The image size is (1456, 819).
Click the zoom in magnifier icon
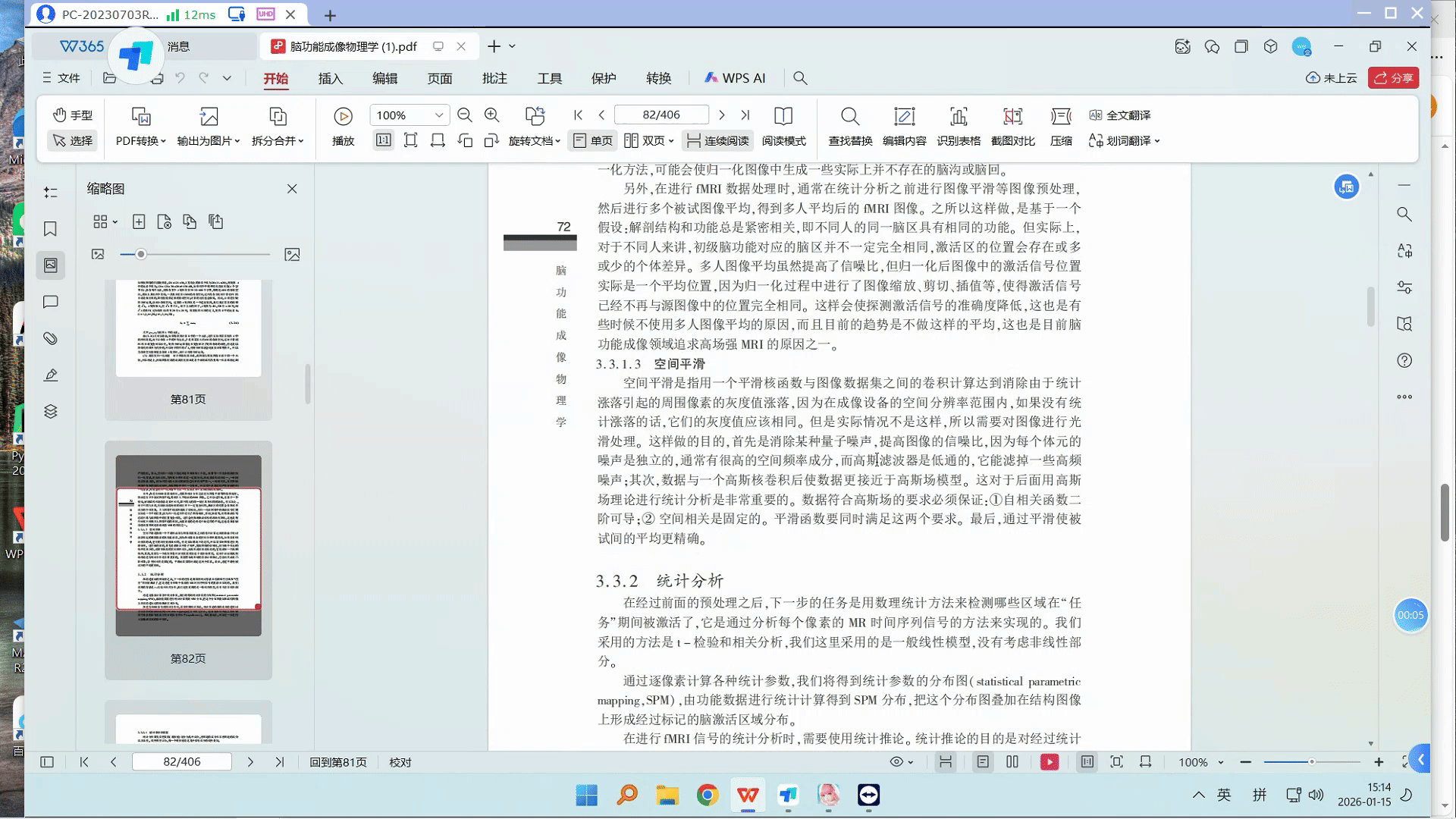[x=492, y=115]
